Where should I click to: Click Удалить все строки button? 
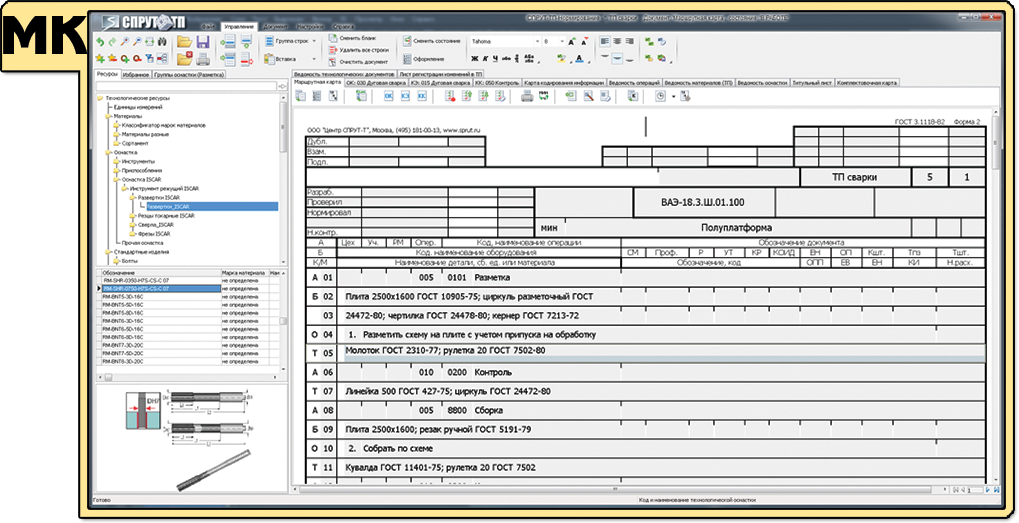pos(362,49)
